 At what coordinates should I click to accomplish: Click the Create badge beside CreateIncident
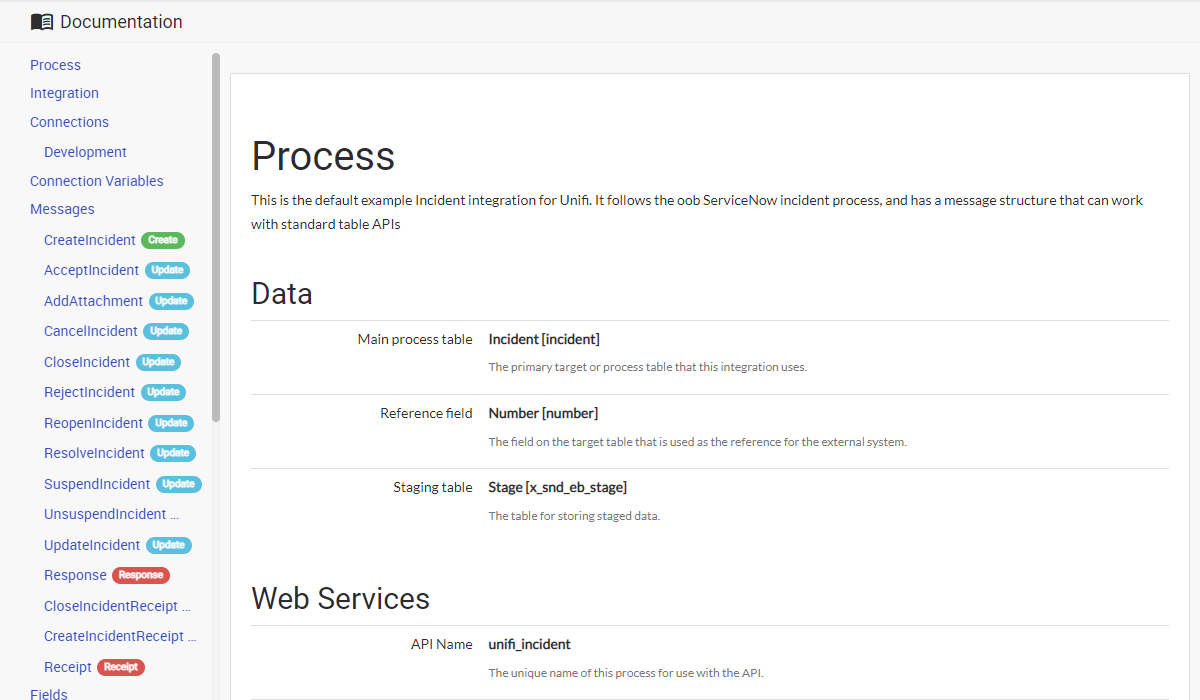click(x=163, y=240)
